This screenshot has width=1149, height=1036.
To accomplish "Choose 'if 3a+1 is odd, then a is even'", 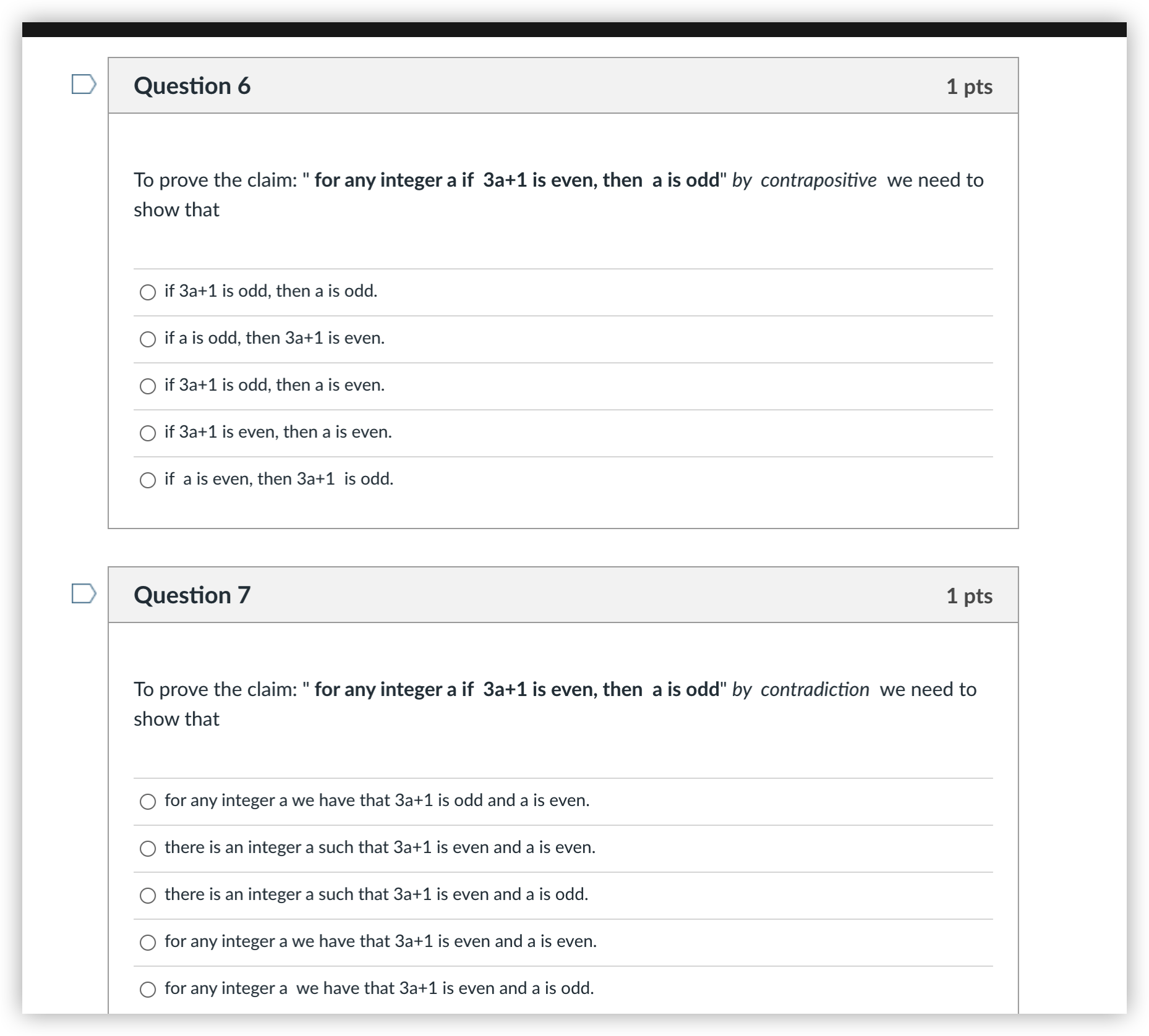I will pyautogui.click(x=148, y=386).
